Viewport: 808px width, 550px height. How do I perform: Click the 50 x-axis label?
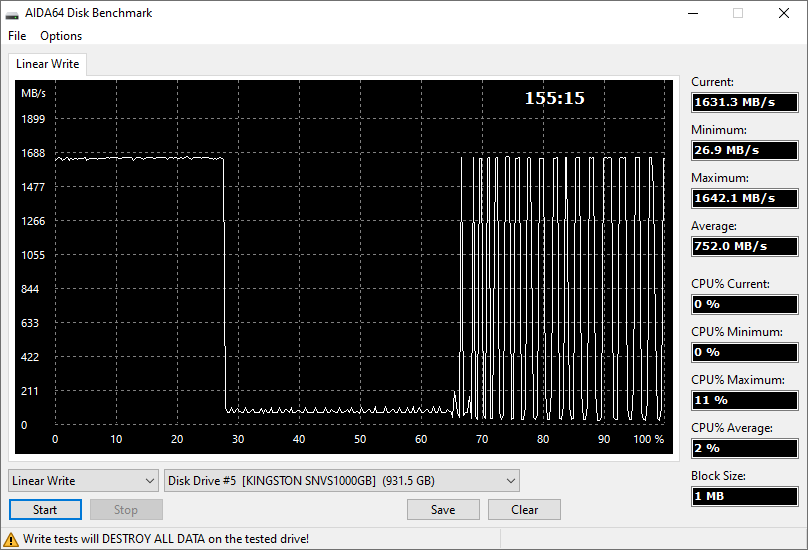pyautogui.click(x=360, y=439)
